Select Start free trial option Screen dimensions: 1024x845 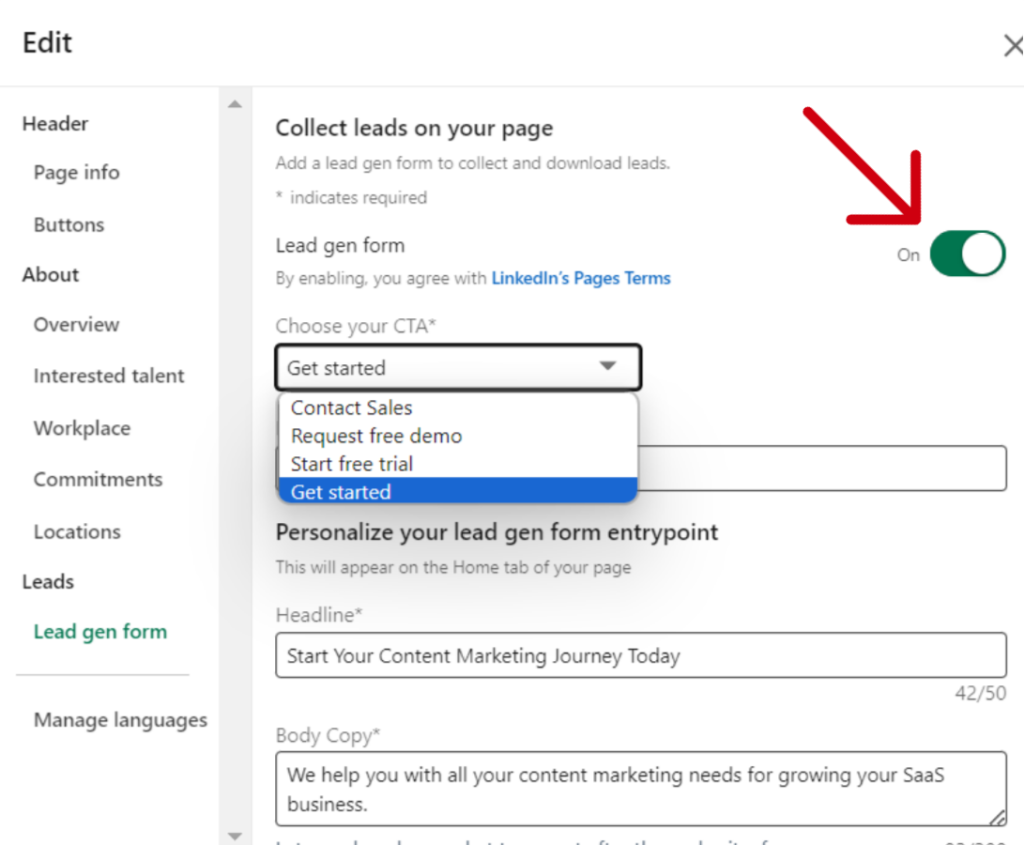click(x=351, y=463)
